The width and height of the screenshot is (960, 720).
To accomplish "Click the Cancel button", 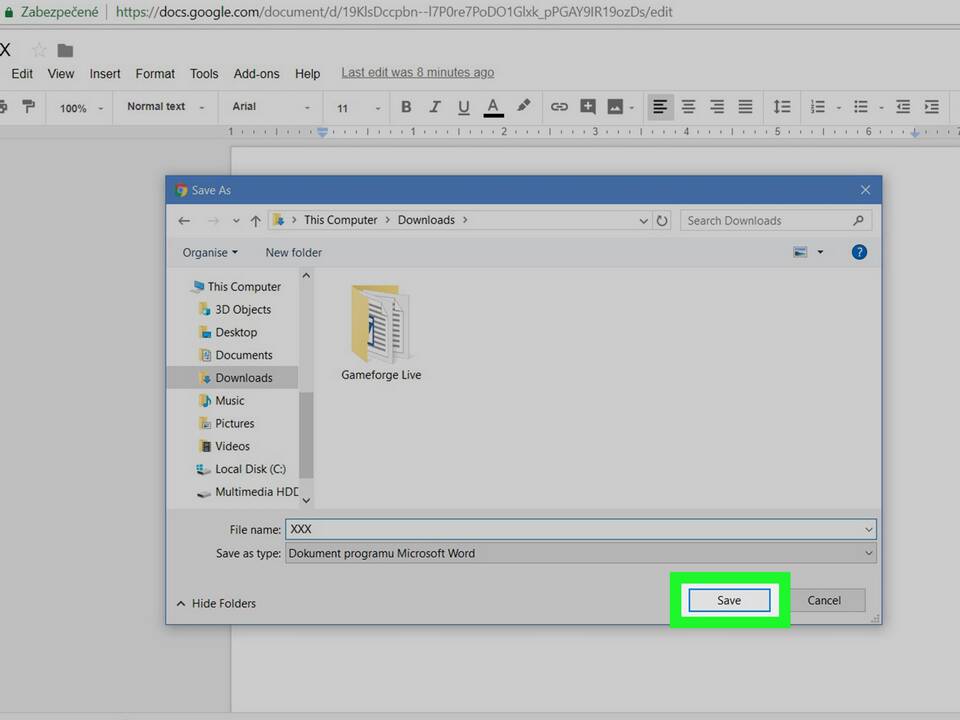I will (824, 600).
